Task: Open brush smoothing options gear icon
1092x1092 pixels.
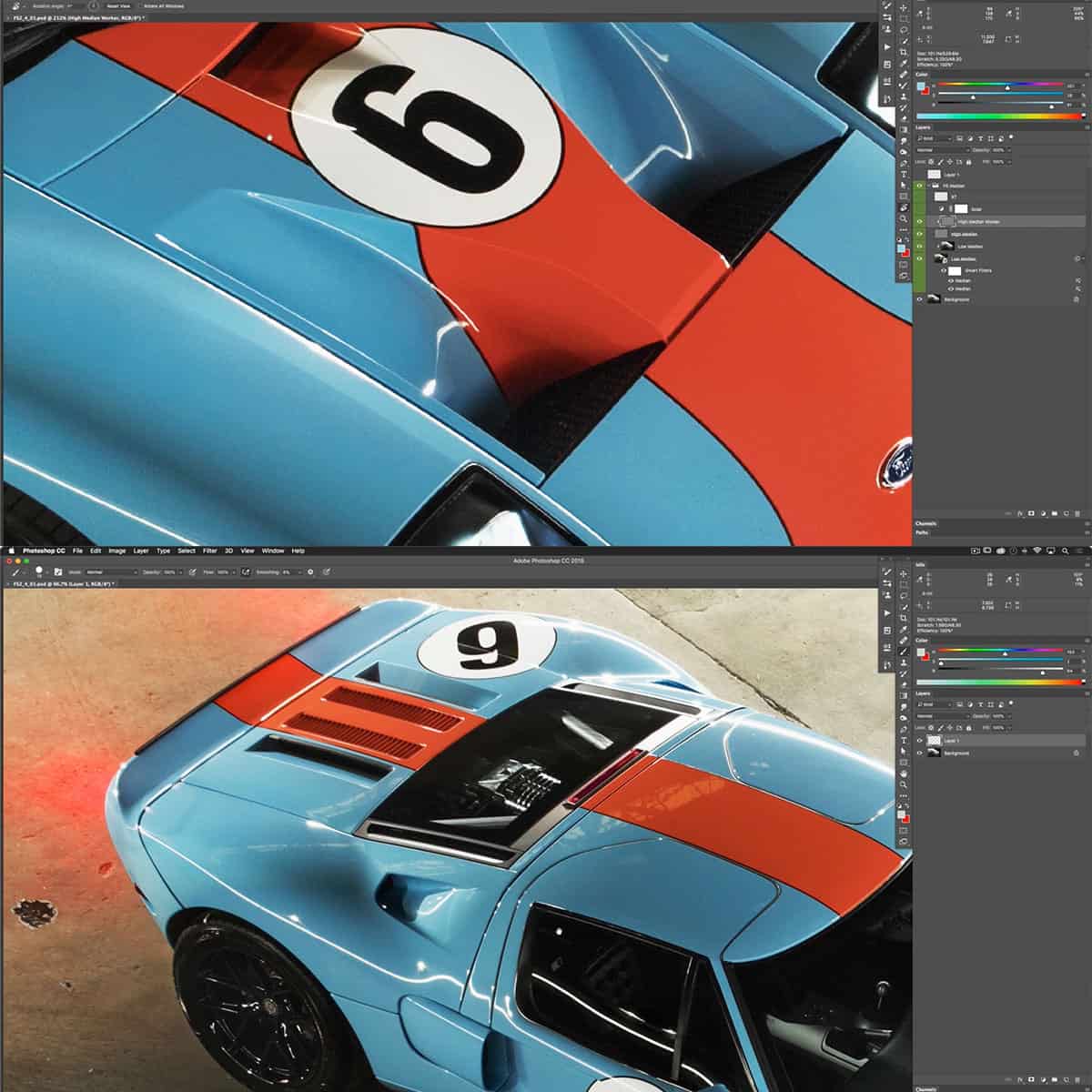Action: pyautogui.click(x=310, y=572)
